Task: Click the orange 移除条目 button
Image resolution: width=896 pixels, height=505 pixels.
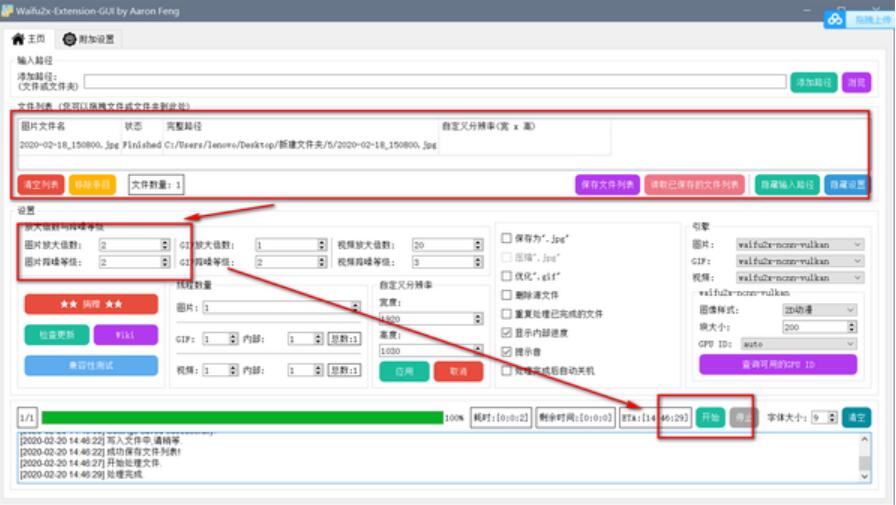Action: tap(92, 185)
